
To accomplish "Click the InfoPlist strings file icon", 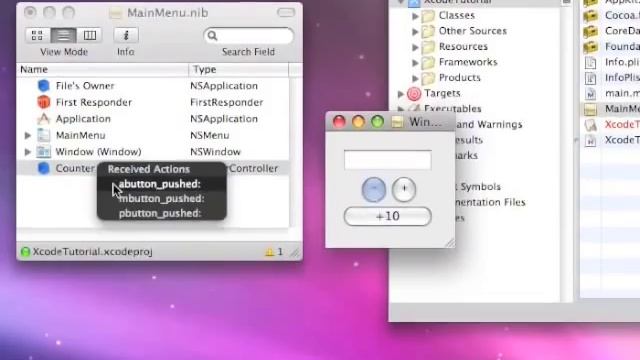I will click(x=591, y=78).
